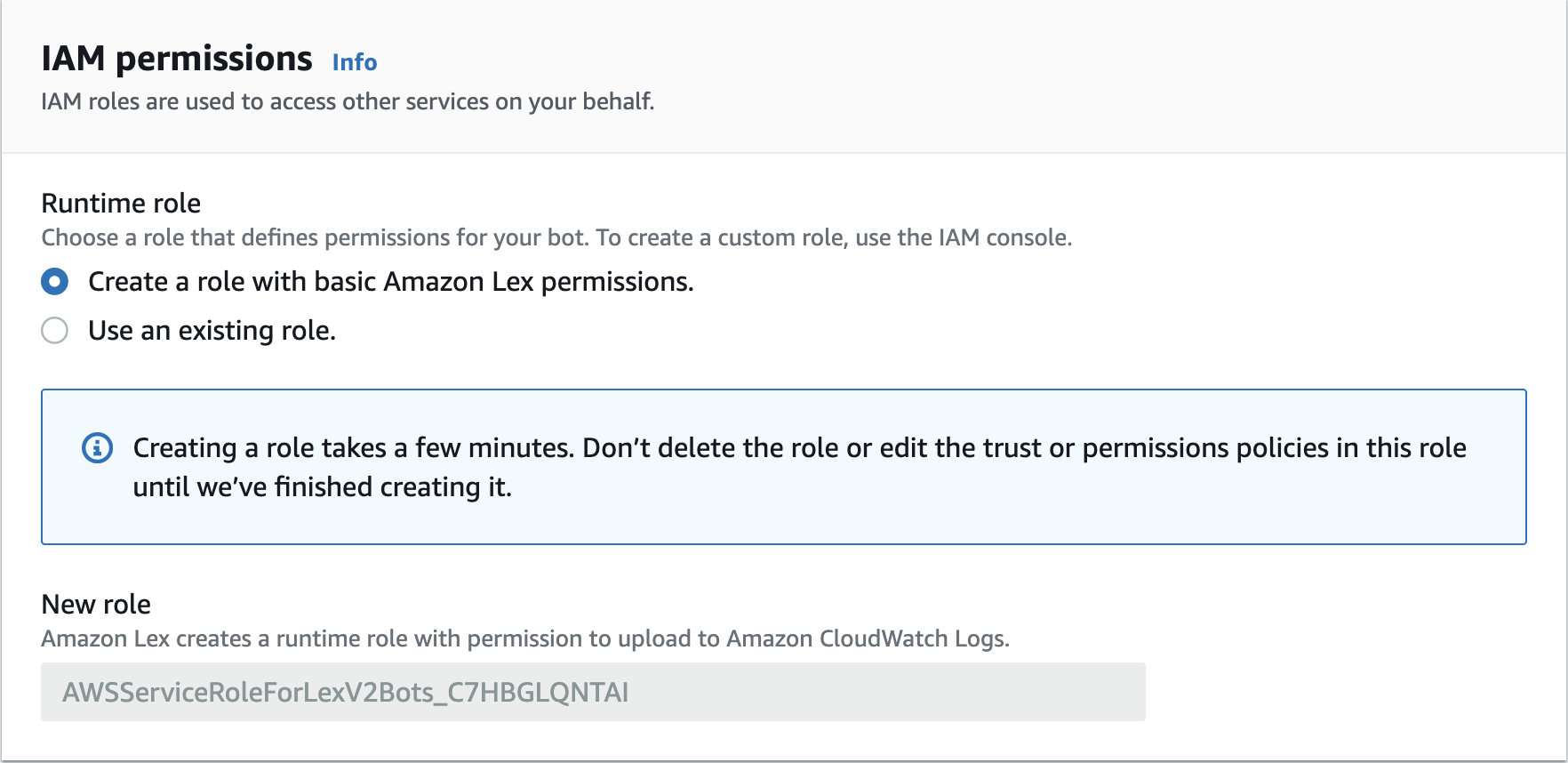Image resolution: width=1568 pixels, height=763 pixels.
Task: Click the "Use an existing role." label text
Action: coord(212,331)
